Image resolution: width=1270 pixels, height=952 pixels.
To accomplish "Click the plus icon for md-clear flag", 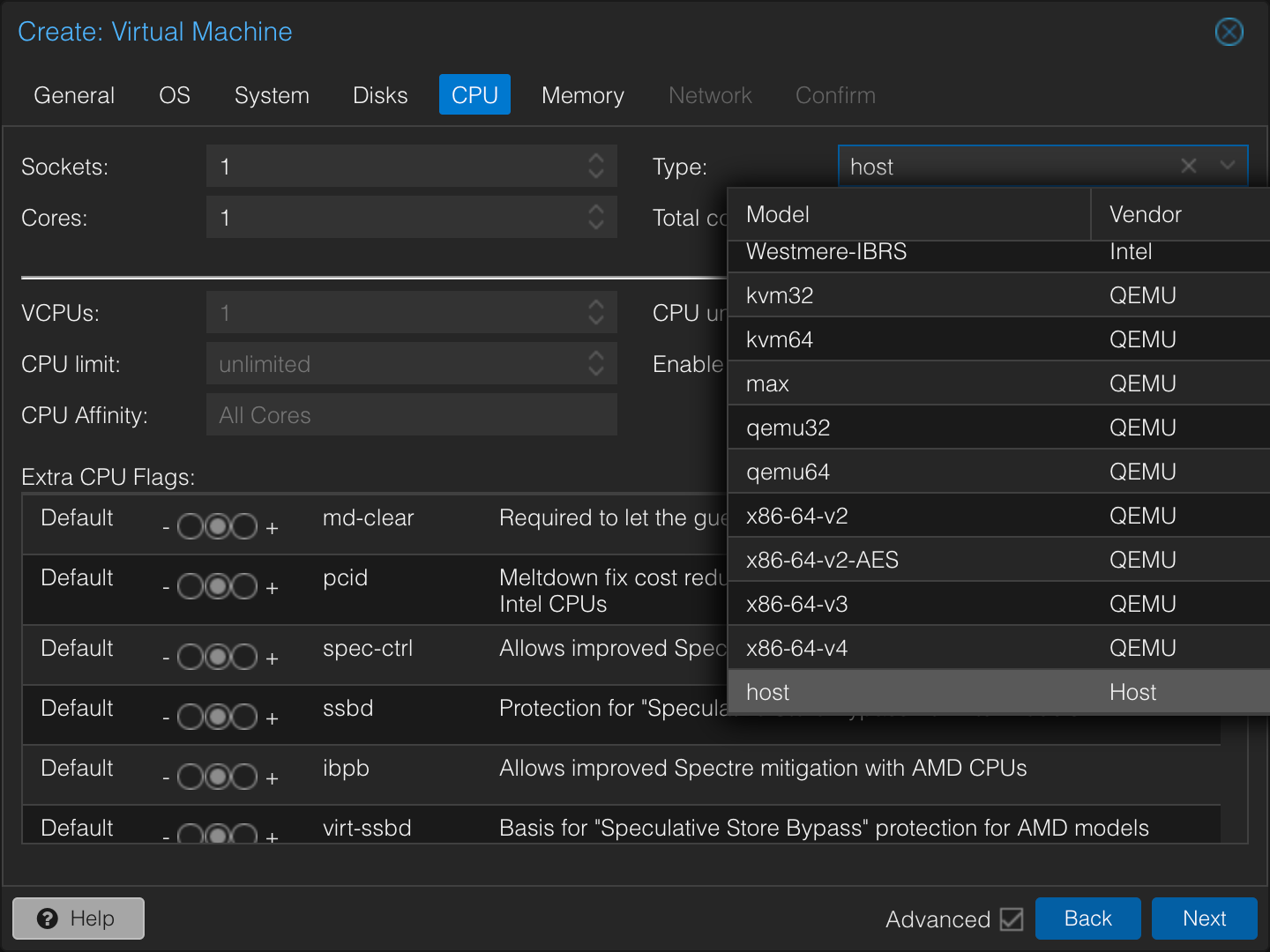I will pyautogui.click(x=273, y=528).
